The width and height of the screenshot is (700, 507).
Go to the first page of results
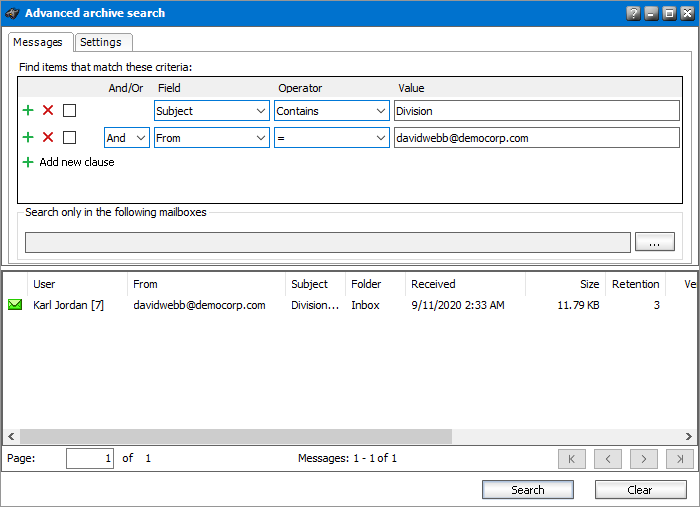pyautogui.click(x=571, y=459)
